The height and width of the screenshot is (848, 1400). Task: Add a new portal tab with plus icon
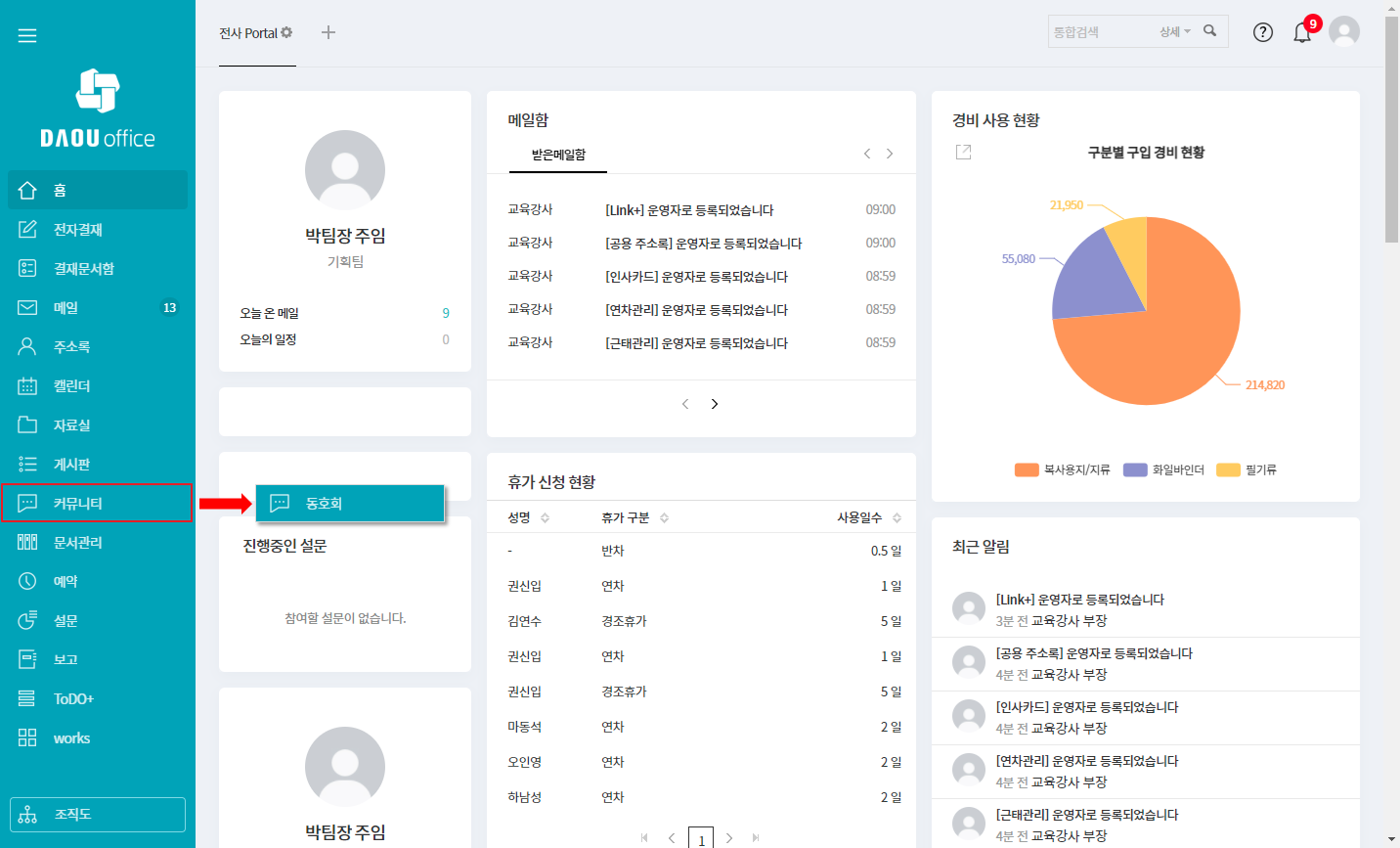click(328, 32)
